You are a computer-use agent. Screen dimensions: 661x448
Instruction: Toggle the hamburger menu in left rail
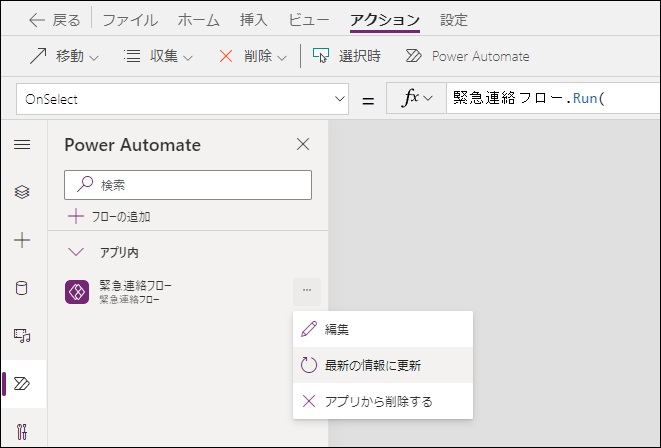point(22,145)
